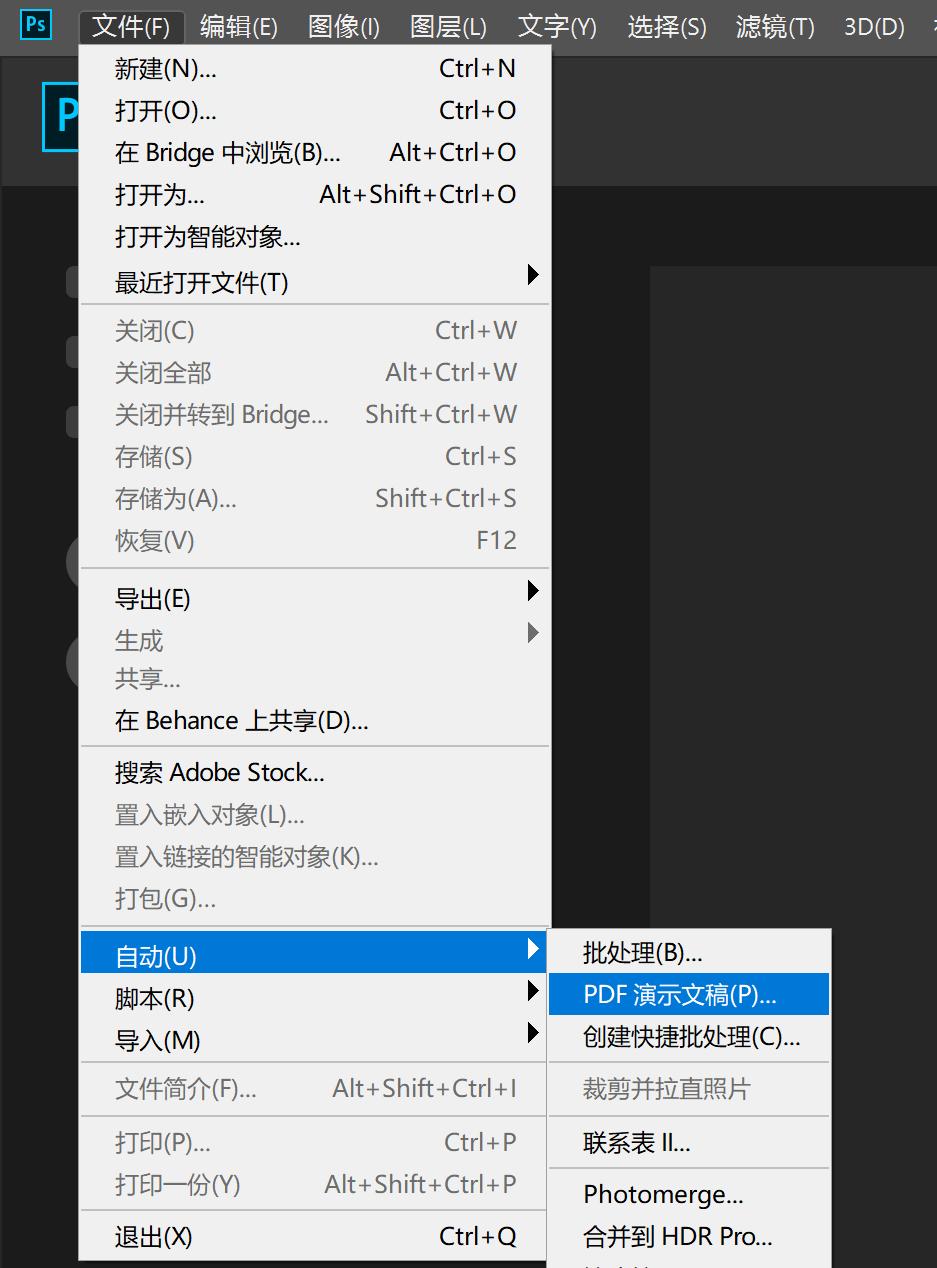This screenshot has width=937, height=1268.
Task: Select 打开为智能对象...
Action: pyautogui.click(x=315, y=237)
